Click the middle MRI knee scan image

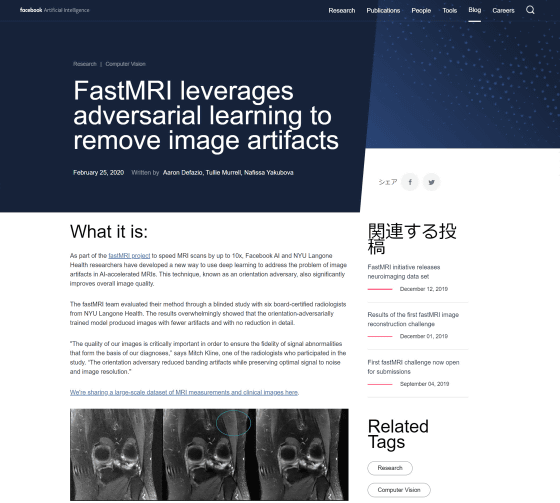click(x=209, y=454)
